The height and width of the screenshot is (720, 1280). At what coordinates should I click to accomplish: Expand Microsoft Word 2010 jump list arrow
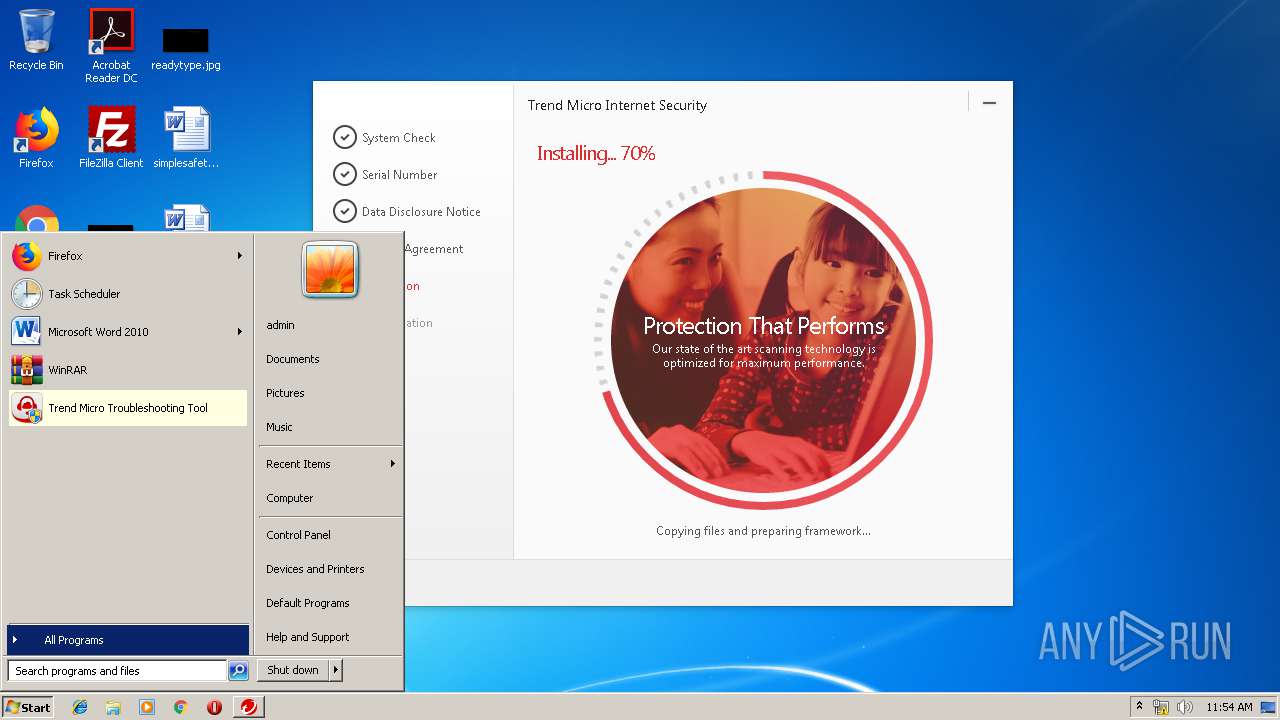point(240,332)
